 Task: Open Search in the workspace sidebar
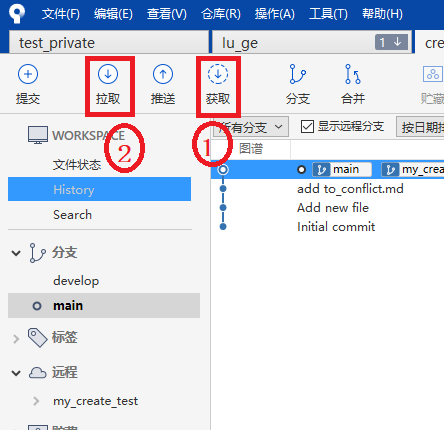(72, 215)
